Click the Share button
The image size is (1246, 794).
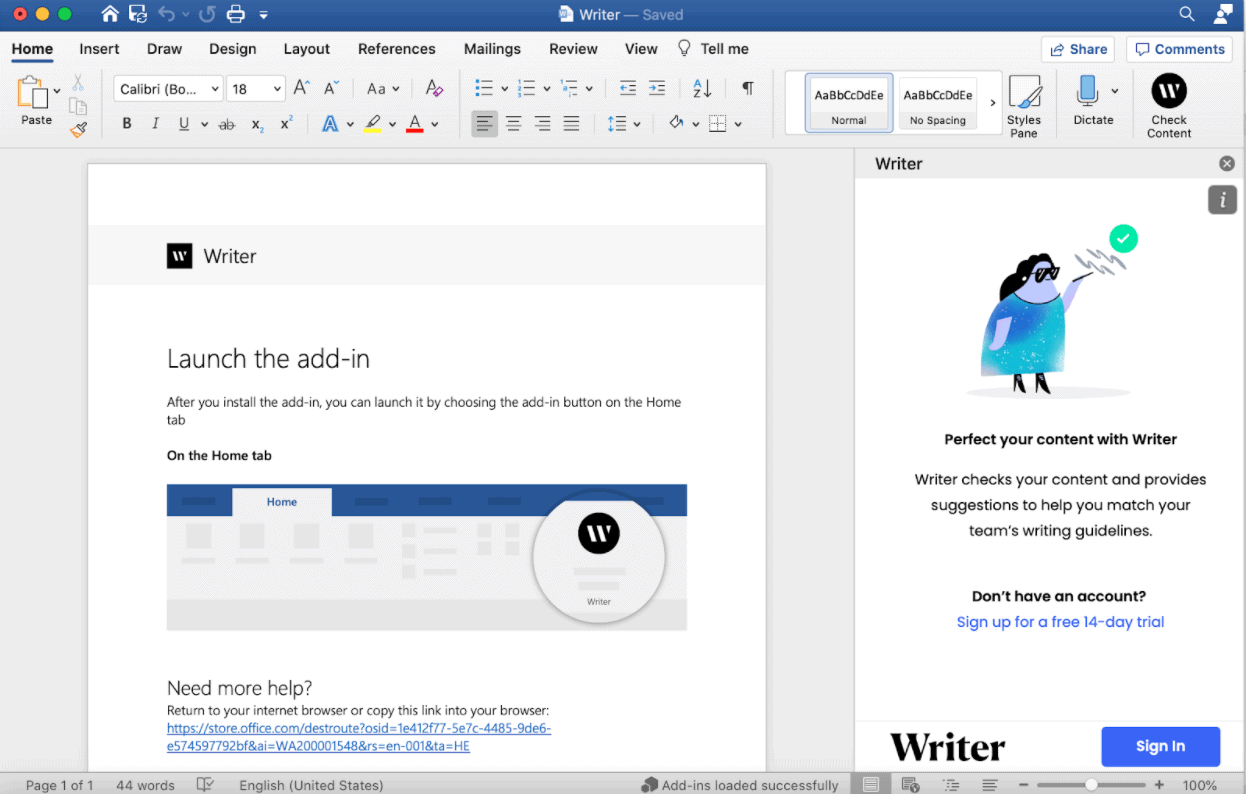[x=1078, y=49]
